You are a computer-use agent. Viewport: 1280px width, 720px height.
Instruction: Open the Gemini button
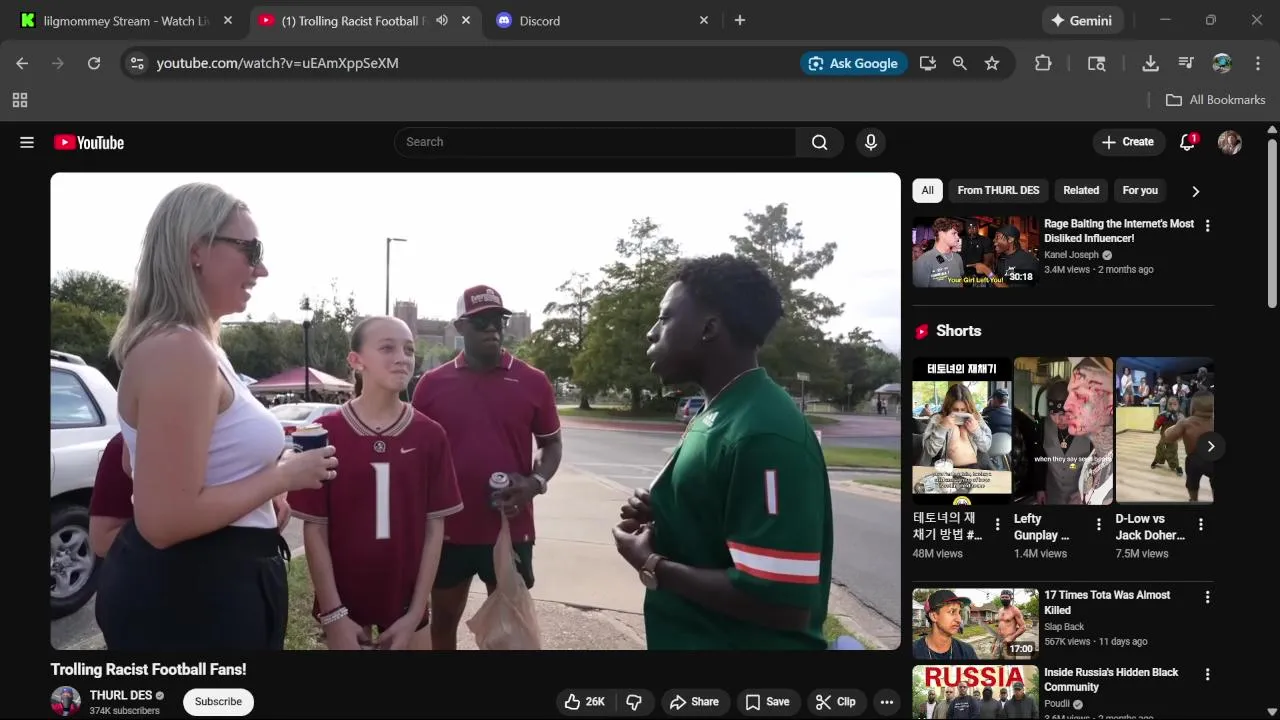click(x=1082, y=20)
